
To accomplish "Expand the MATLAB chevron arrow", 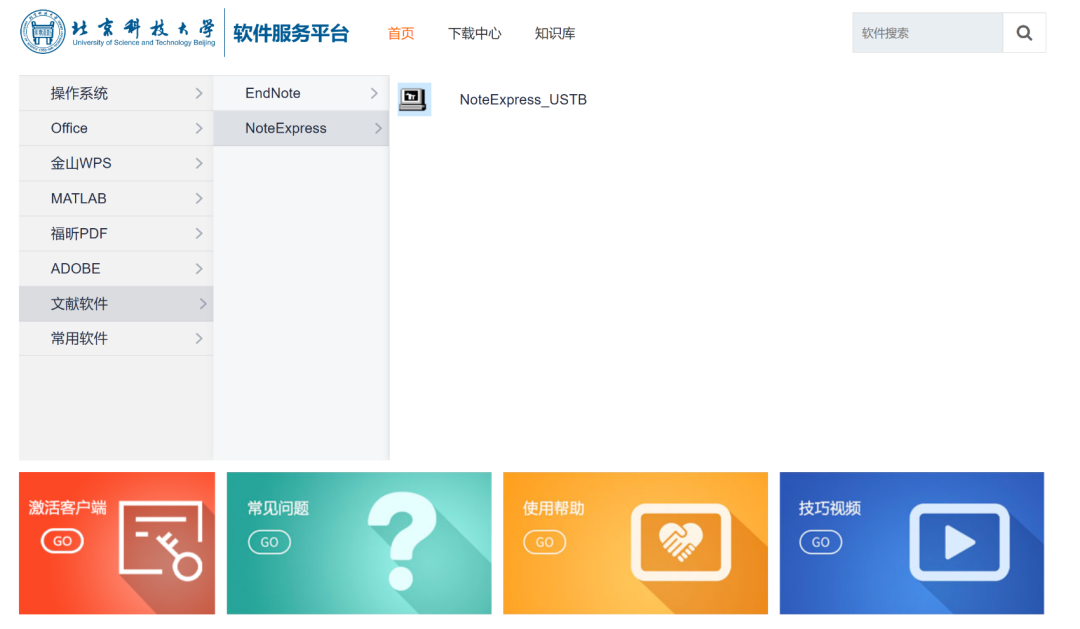I will (199, 198).
